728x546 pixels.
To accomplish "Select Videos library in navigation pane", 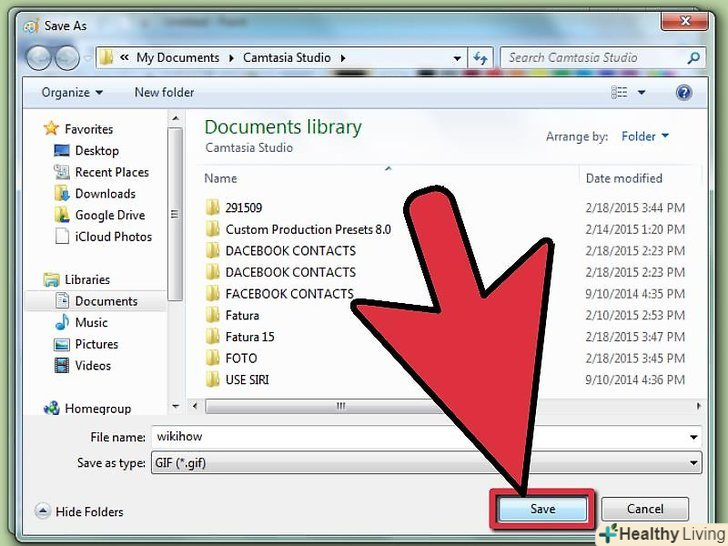I will (93, 365).
